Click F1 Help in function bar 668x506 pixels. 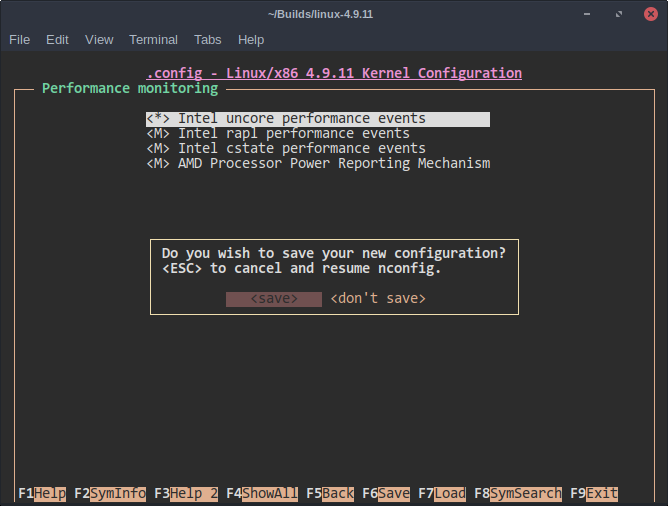(42, 494)
